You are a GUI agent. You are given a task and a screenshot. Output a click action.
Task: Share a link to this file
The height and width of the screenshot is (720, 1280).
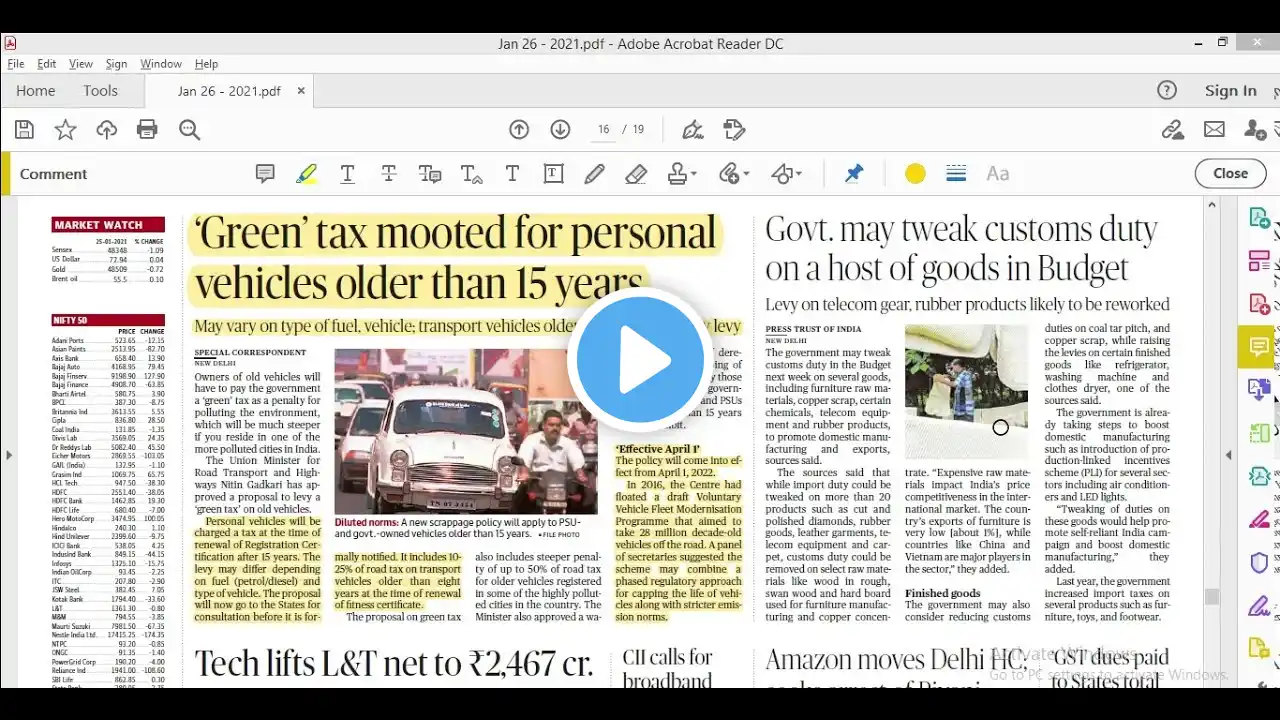(1173, 129)
